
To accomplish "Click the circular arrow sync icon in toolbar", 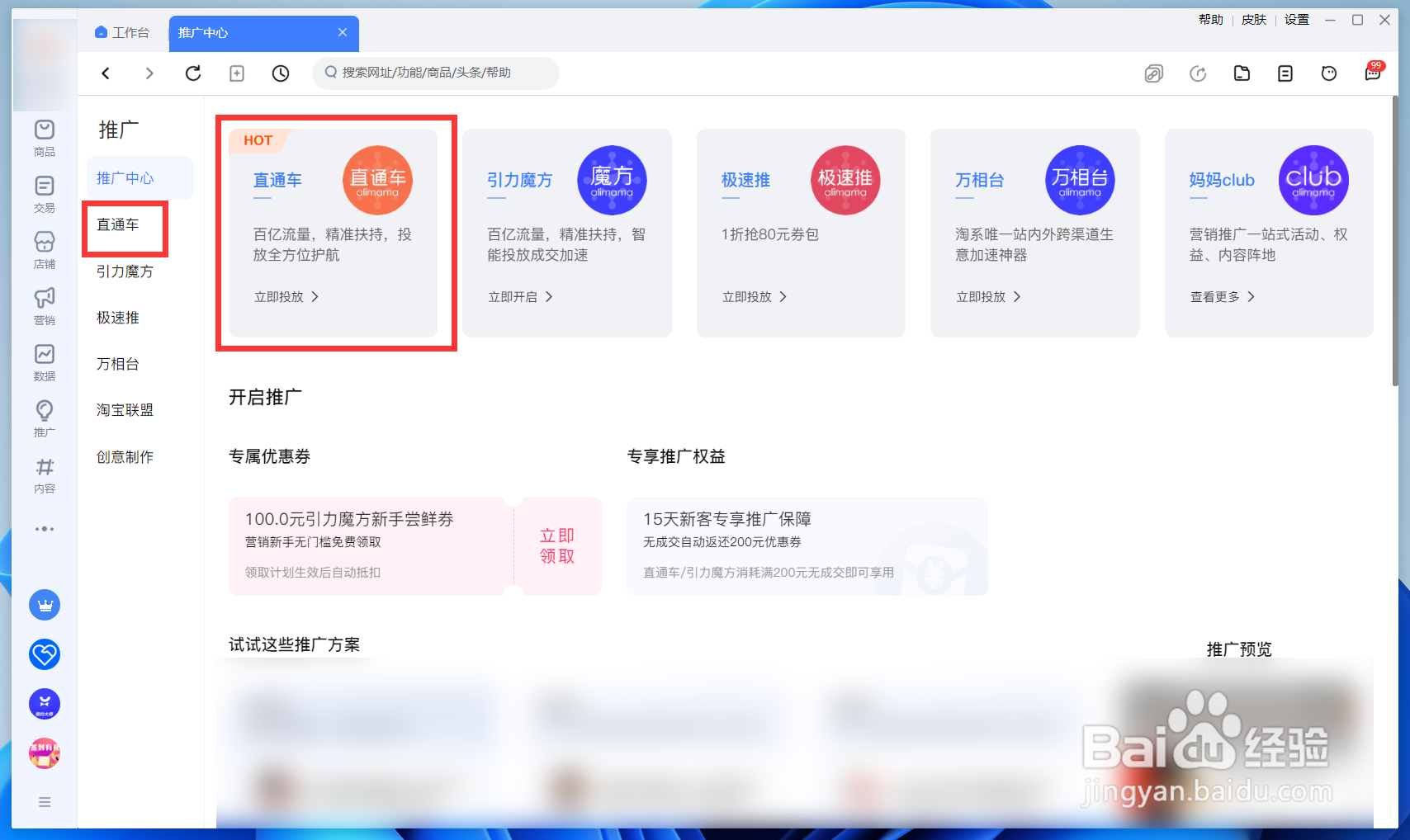I will [x=1198, y=73].
